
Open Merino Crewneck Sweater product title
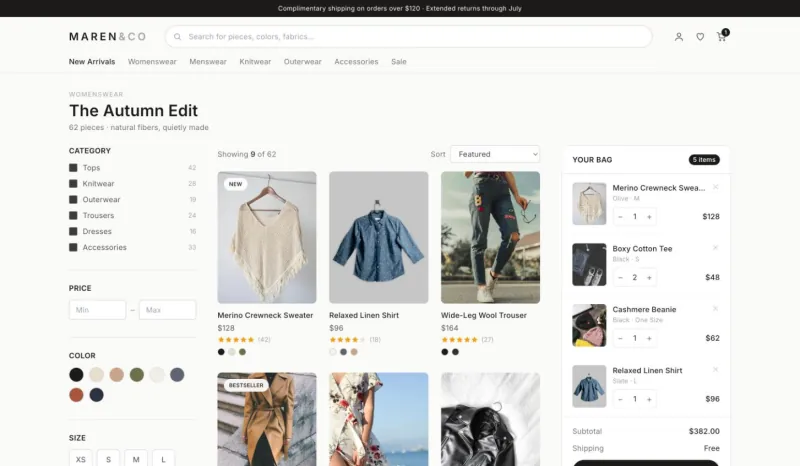265,315
